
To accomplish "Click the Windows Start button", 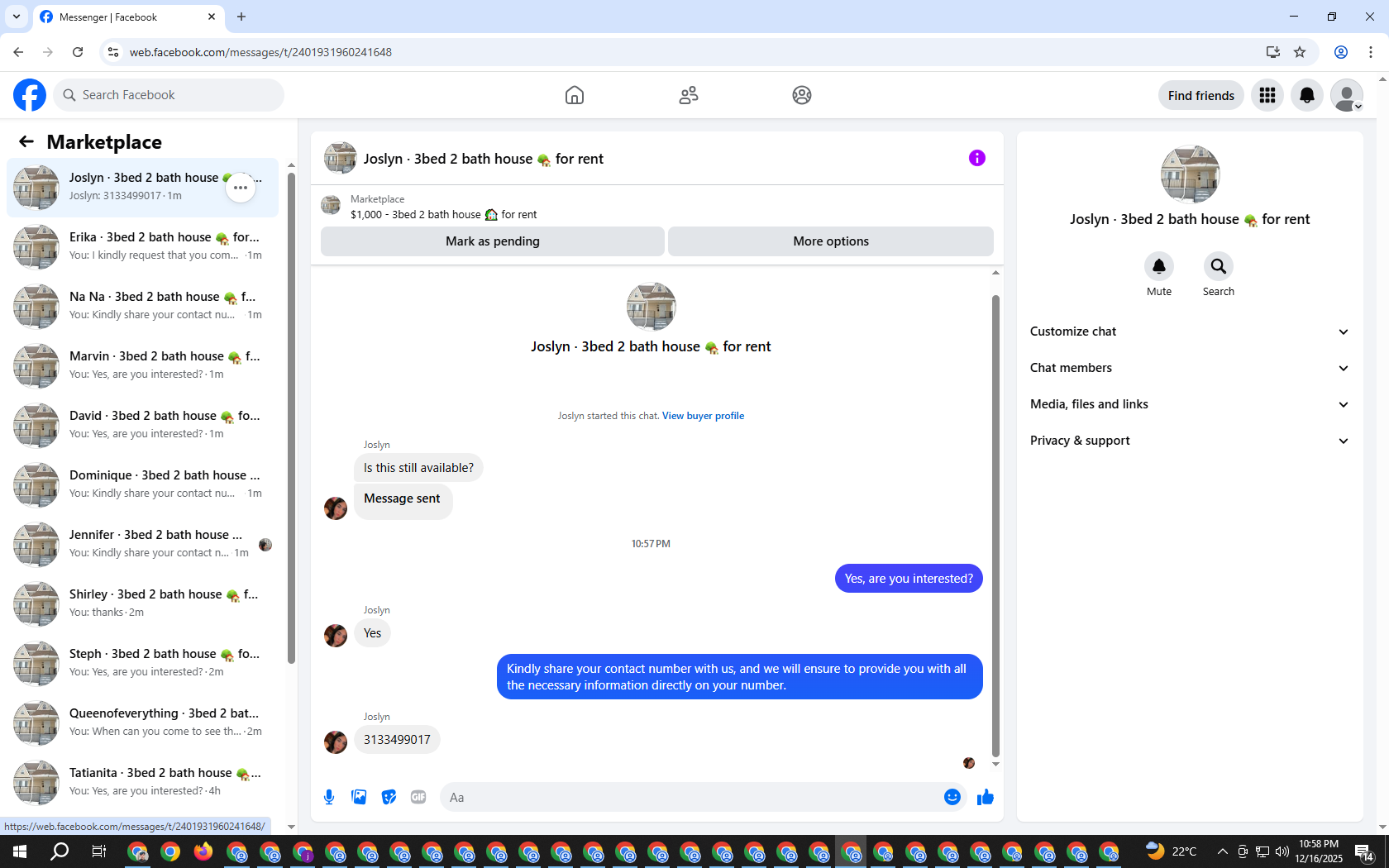I will (20, 851).
